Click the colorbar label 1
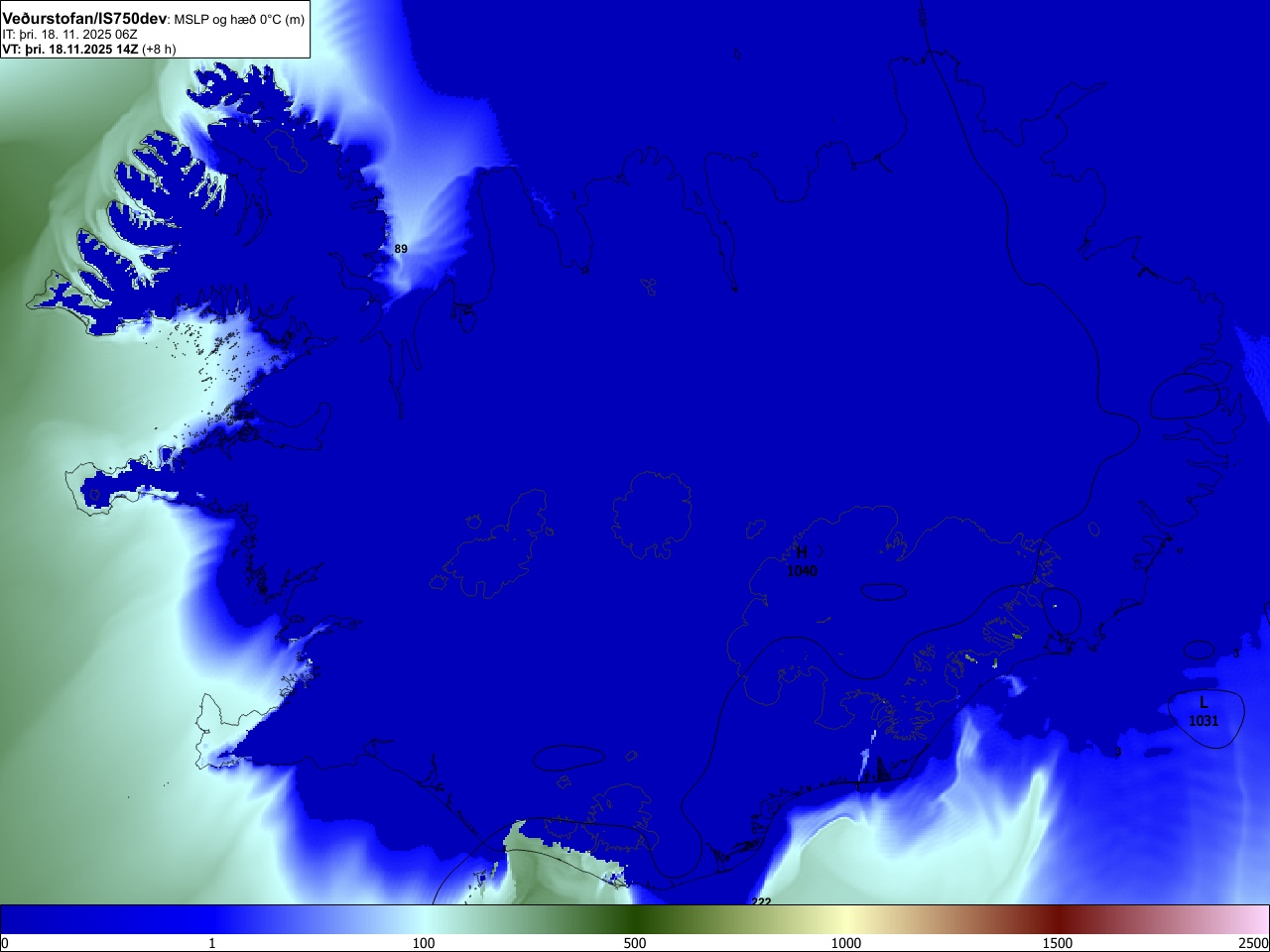Viewport: 1270px width, 952px height. click(x=211, y=943)
